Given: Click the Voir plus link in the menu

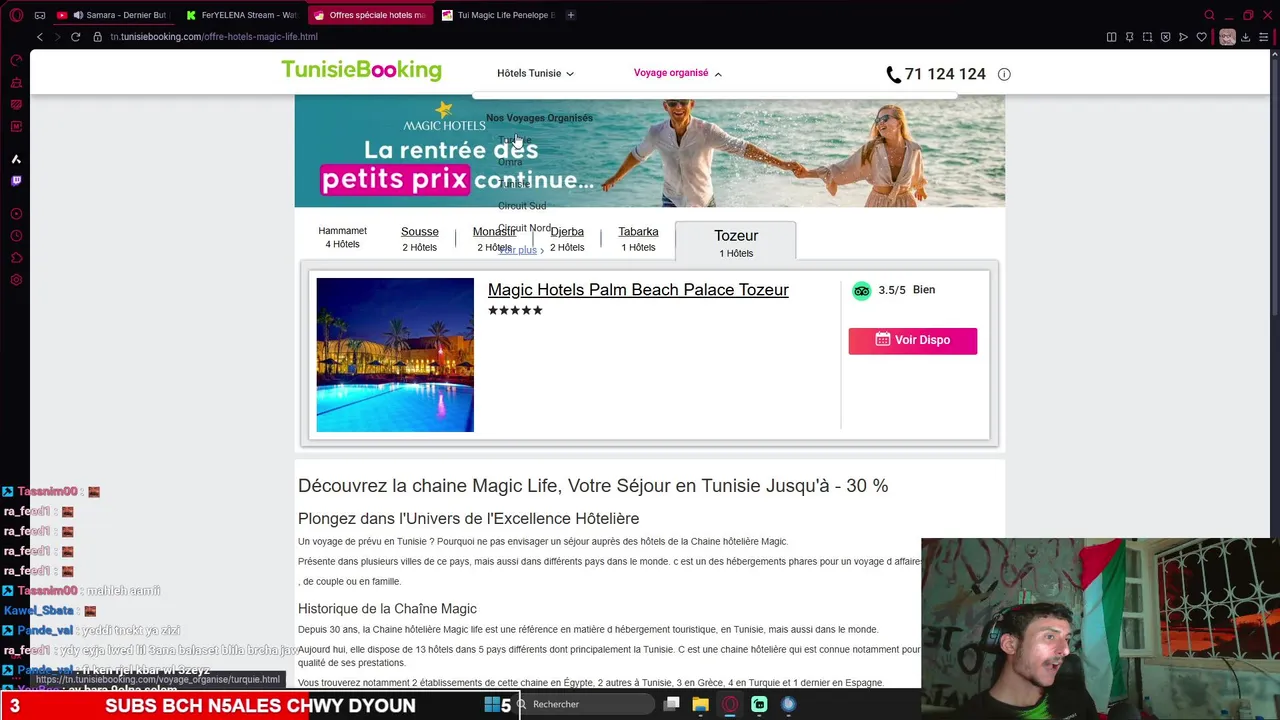Looking at the screenshot, I should (521, 250).
